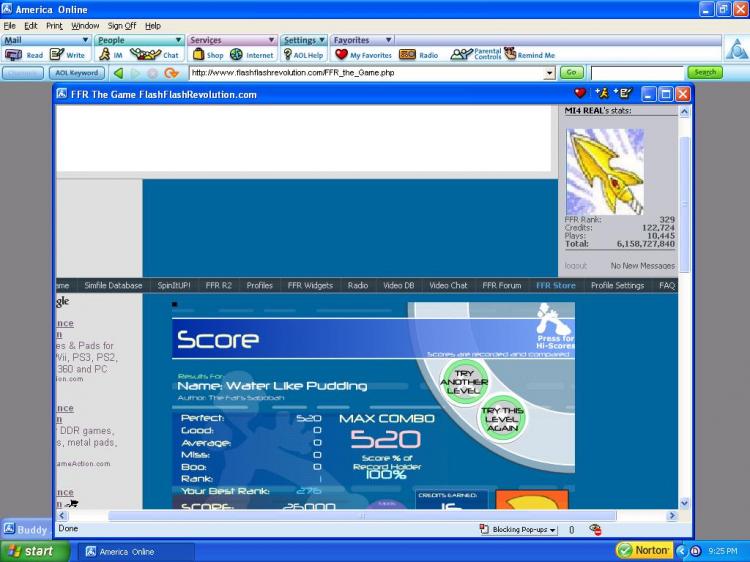Launch the Radio icon

[407, 55]
